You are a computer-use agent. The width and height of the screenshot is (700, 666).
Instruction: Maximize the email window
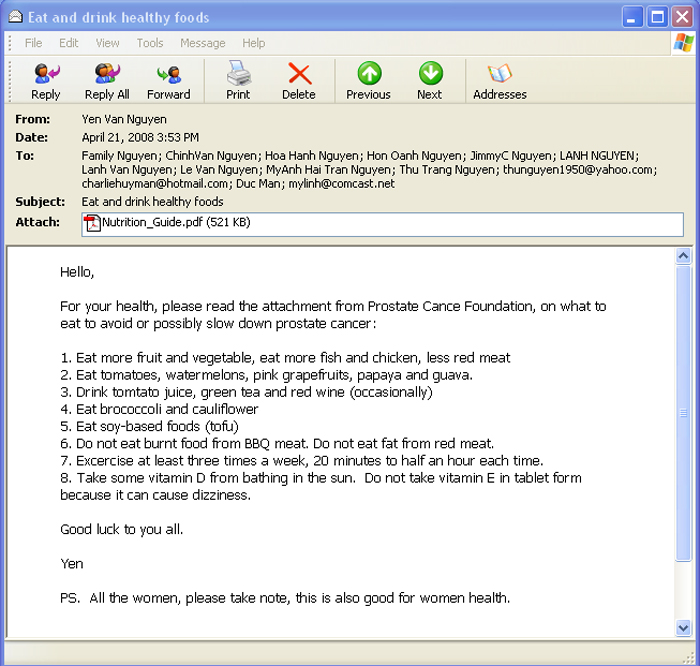(x=657, y=17)
